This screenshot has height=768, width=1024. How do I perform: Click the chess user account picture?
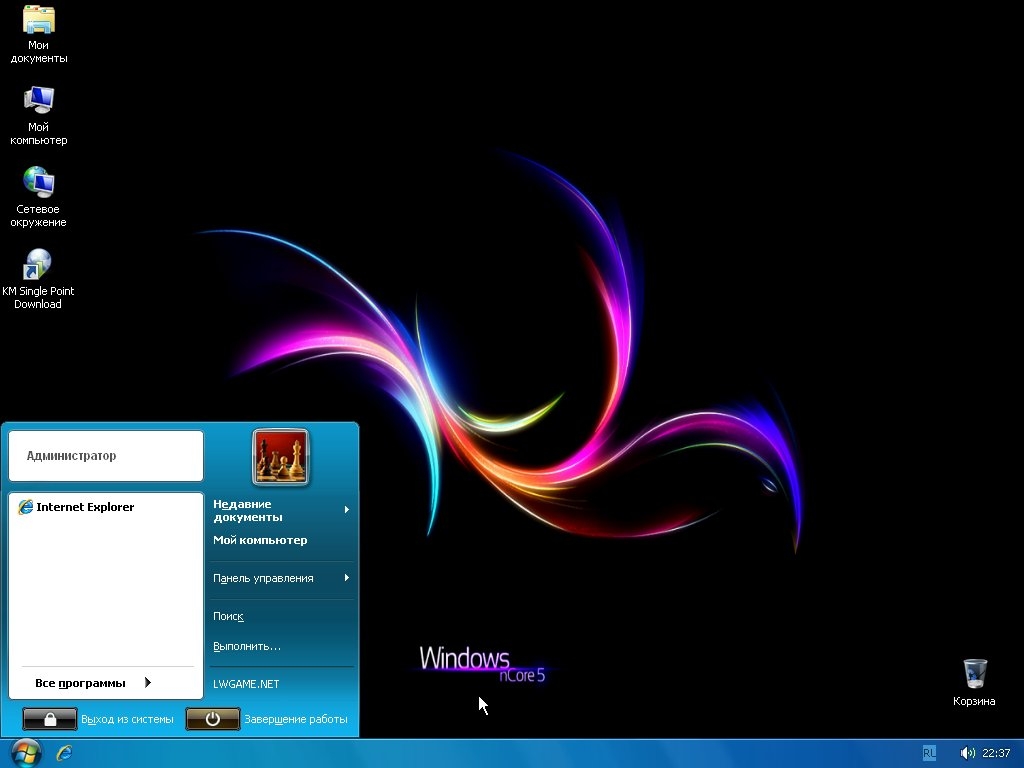tap(281, 457)
